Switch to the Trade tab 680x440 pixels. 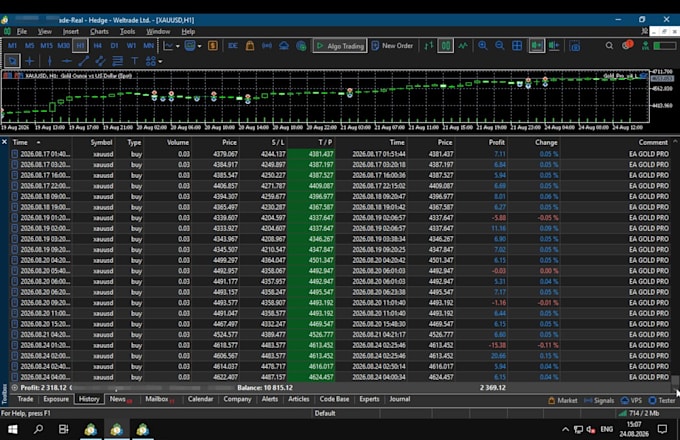(25, 399)
